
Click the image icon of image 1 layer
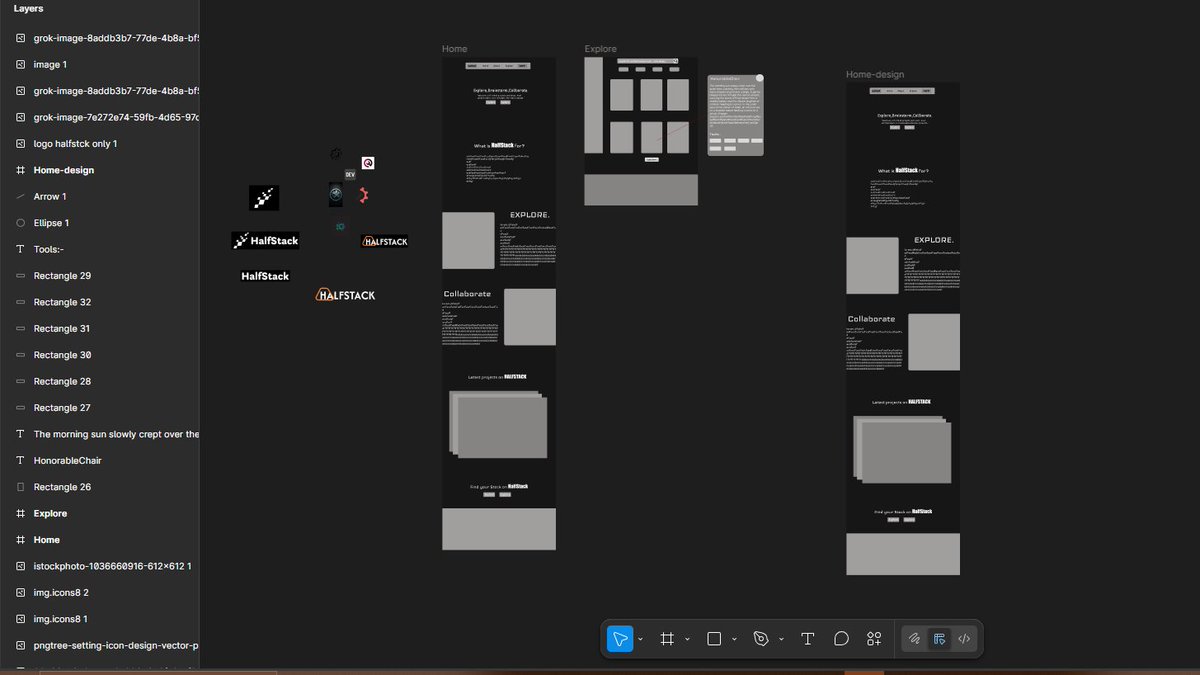tap(20, 64)
